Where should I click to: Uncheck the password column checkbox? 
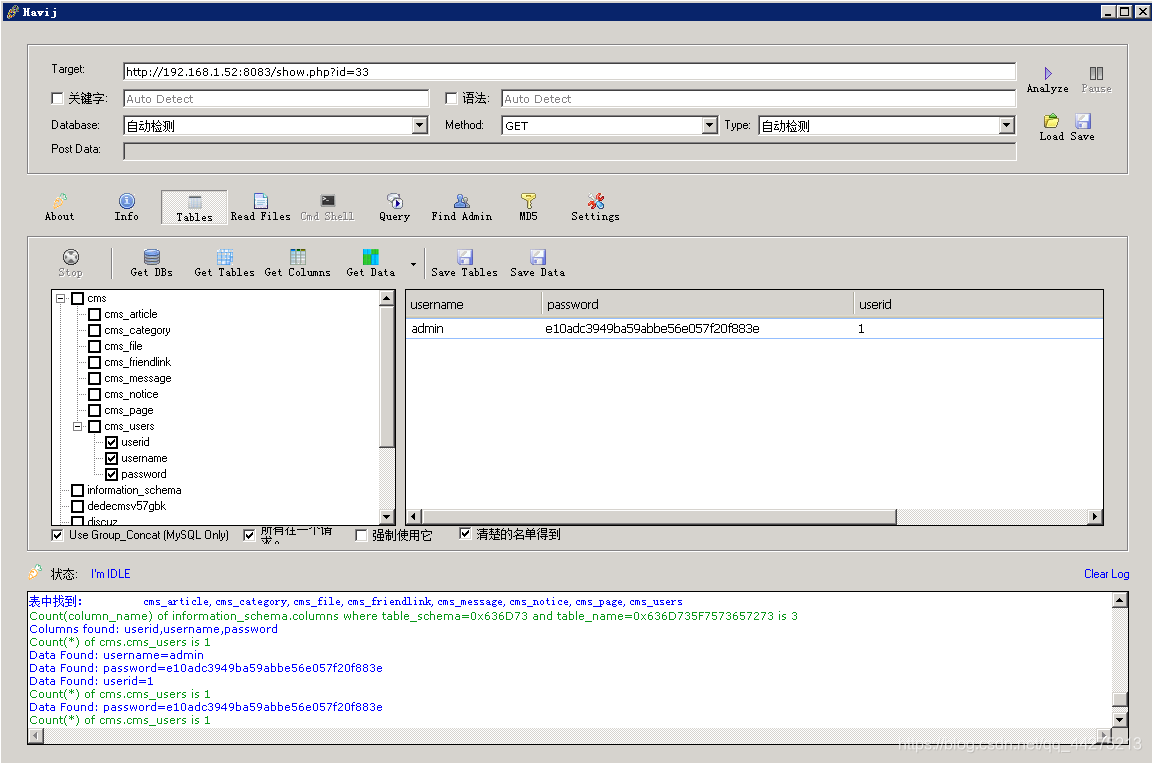click(x=112, y=474)
